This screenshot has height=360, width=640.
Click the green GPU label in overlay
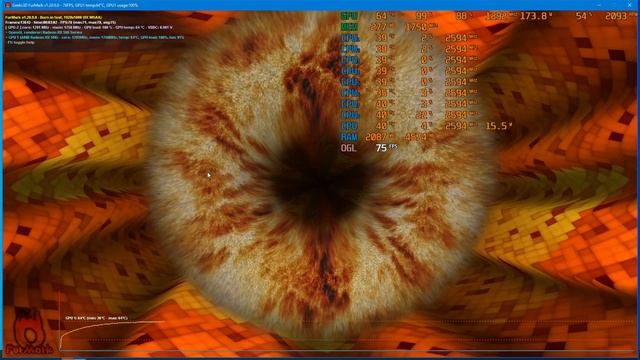point(349,16)
